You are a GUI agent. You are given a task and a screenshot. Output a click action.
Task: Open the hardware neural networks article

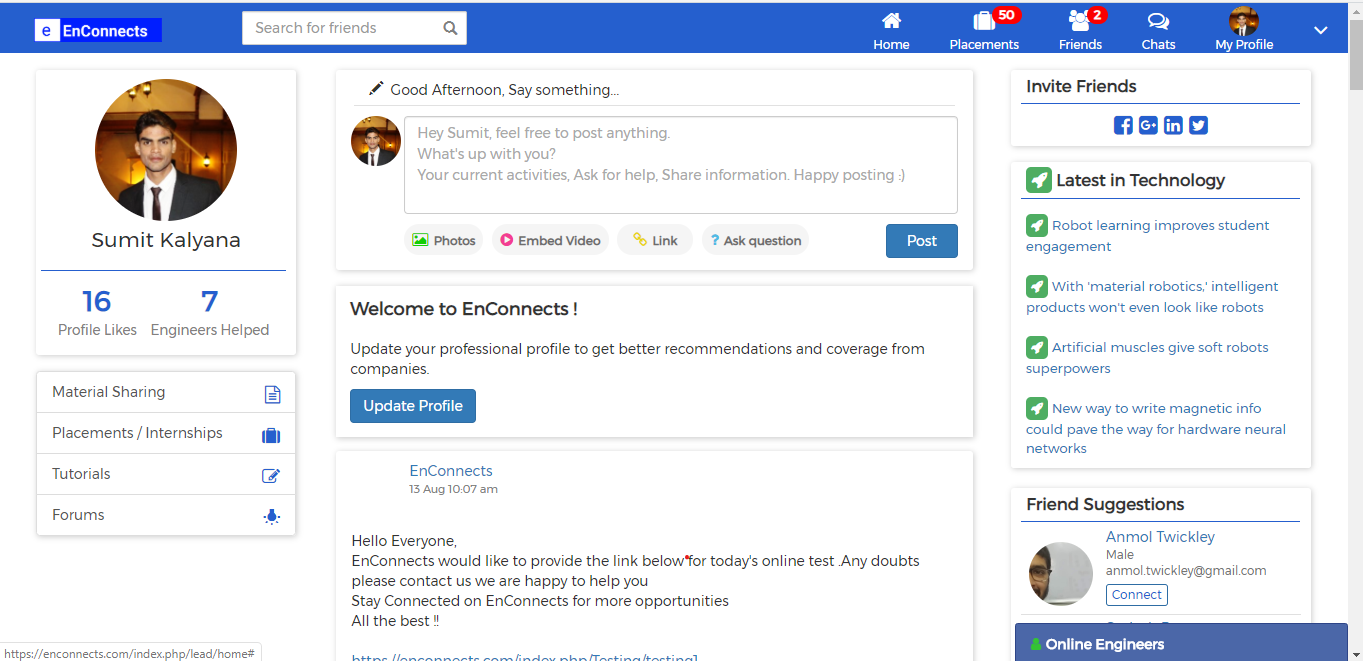(x=1156, y=428)
